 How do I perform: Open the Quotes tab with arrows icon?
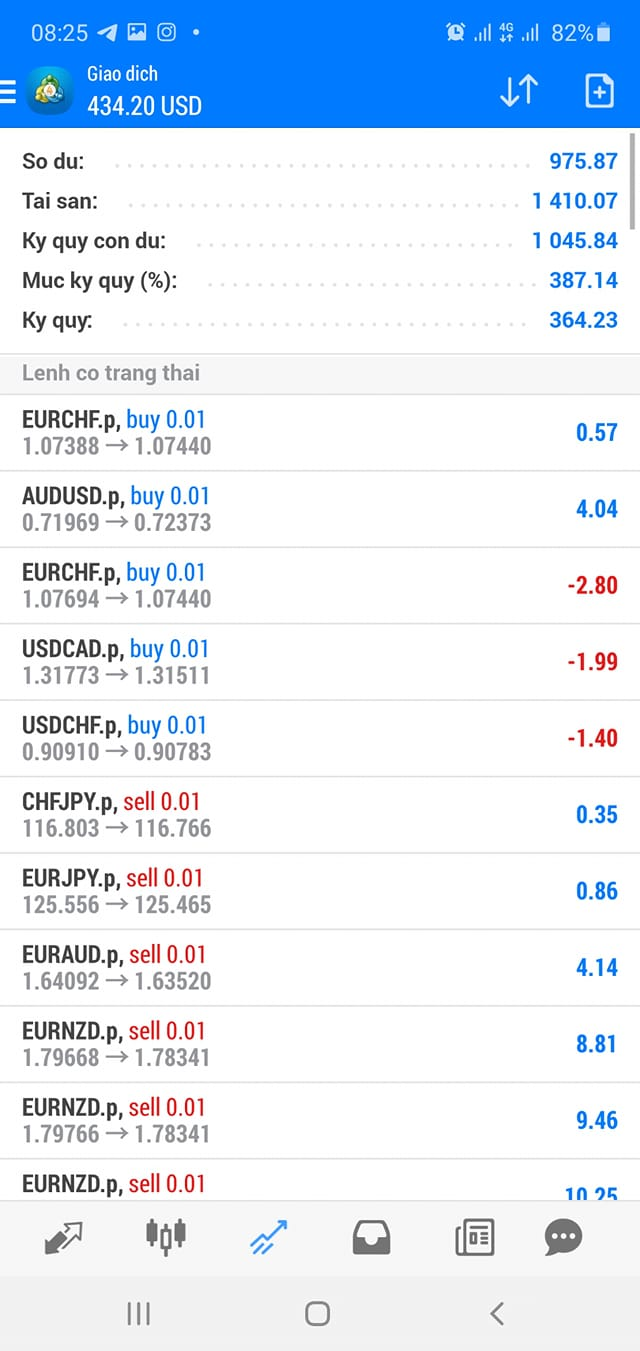[64, 1238]
